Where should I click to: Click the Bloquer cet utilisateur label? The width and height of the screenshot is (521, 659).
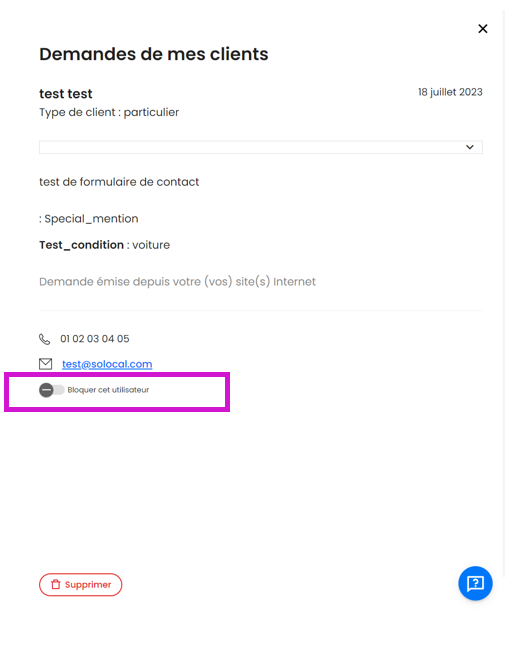coord(108,390)
